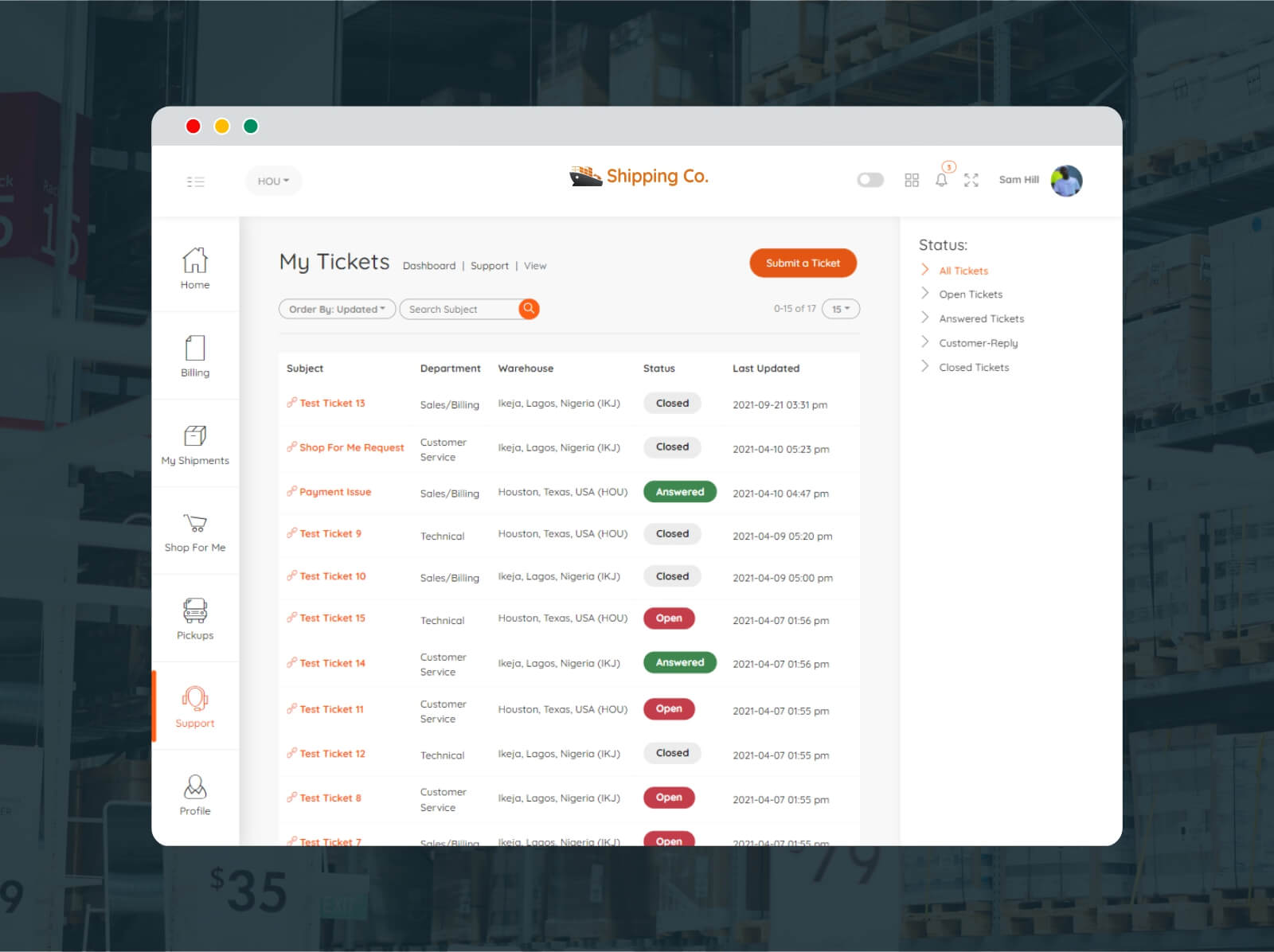This screenshot has width=1274, height=952.
Task: Open Shop For Me cart icon
Action: click(x=195, y=523)
